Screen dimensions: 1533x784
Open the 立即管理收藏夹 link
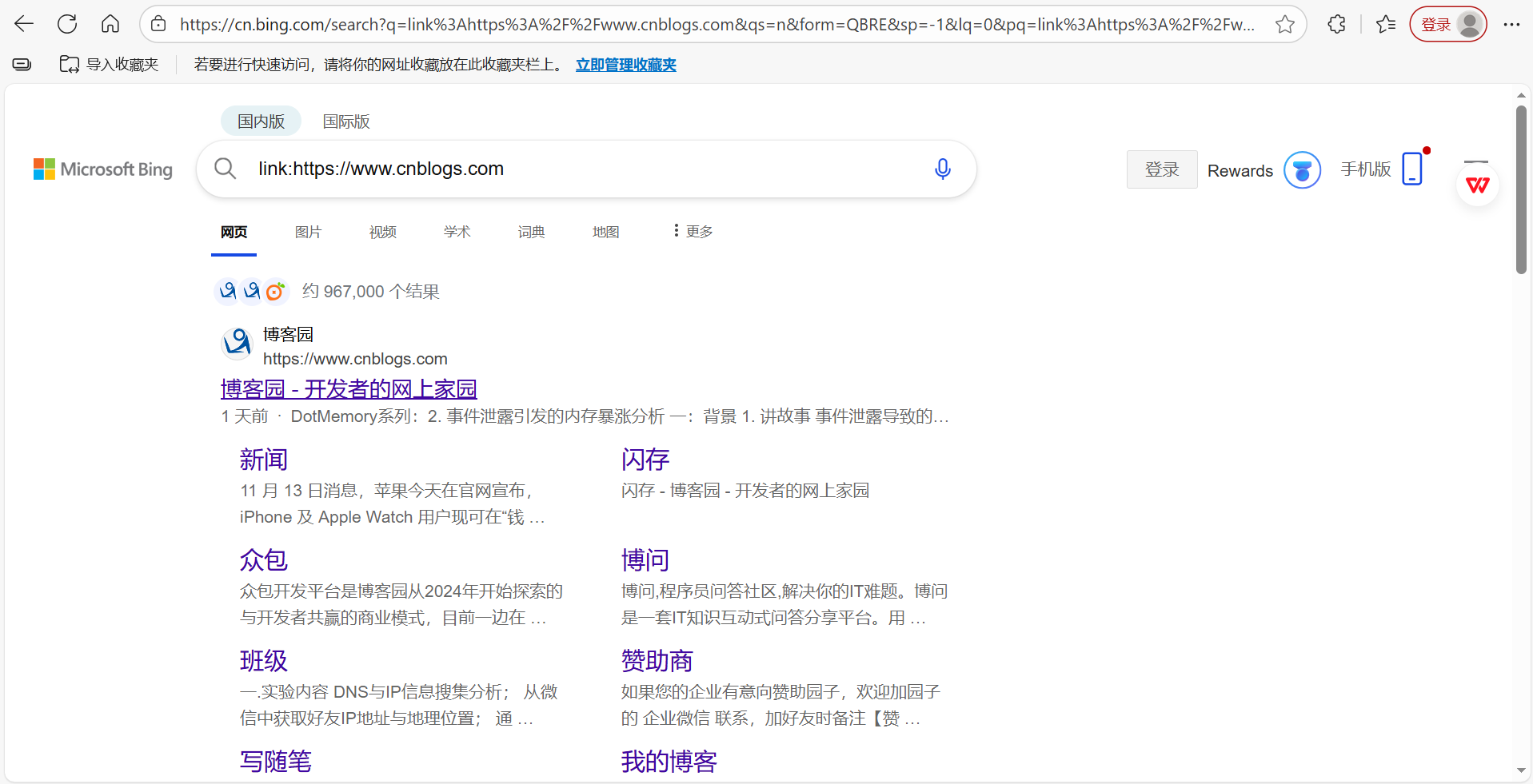point(625,65)
